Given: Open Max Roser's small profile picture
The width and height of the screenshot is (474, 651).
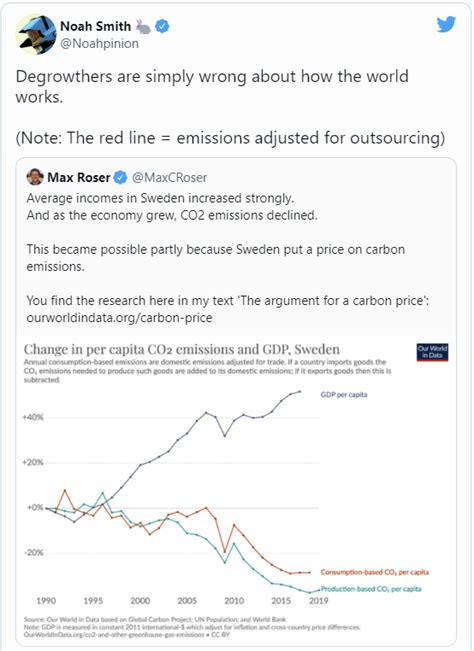Looking at the screenshot, I should click(x=35, y=177).
